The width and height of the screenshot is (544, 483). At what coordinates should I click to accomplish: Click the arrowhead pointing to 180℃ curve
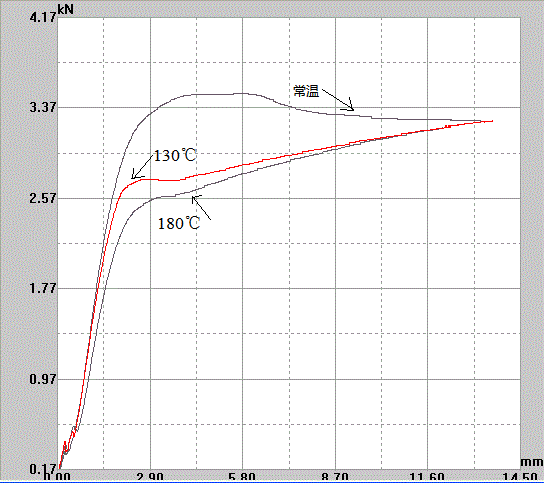(x=196, y=200)
